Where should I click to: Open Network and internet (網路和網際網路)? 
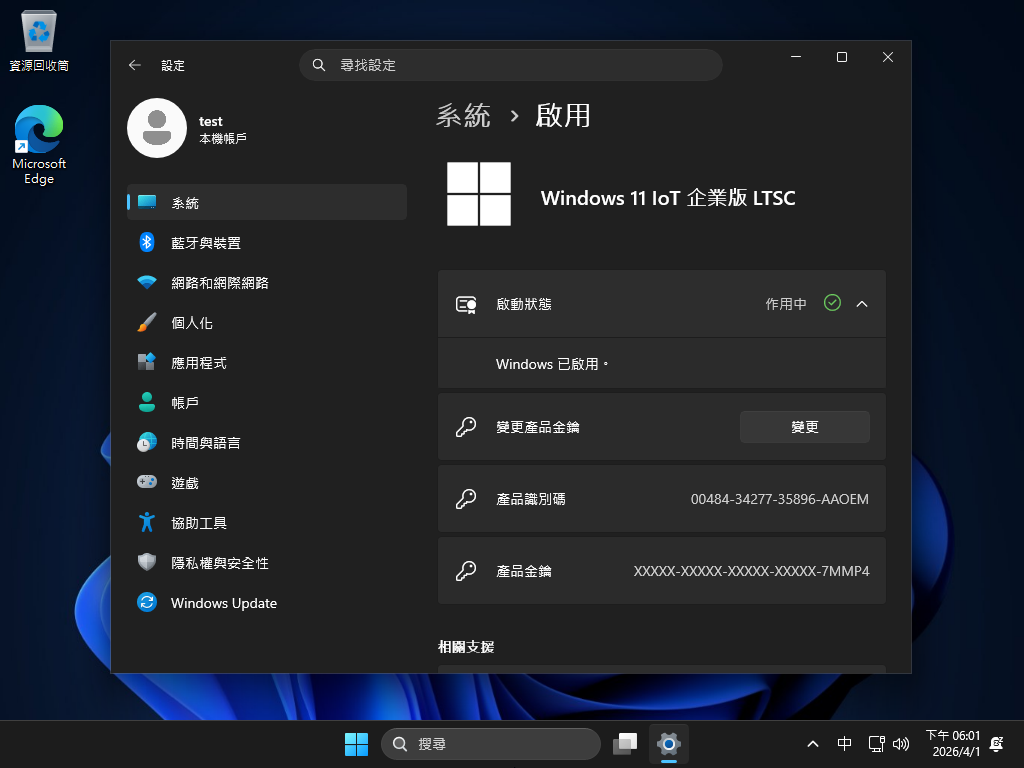pos(219,283)
